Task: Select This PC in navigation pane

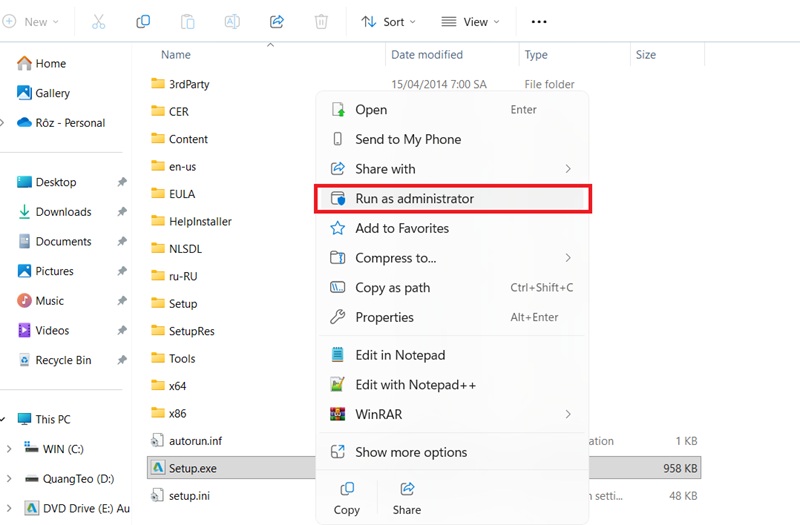Action: coord(44,419)
